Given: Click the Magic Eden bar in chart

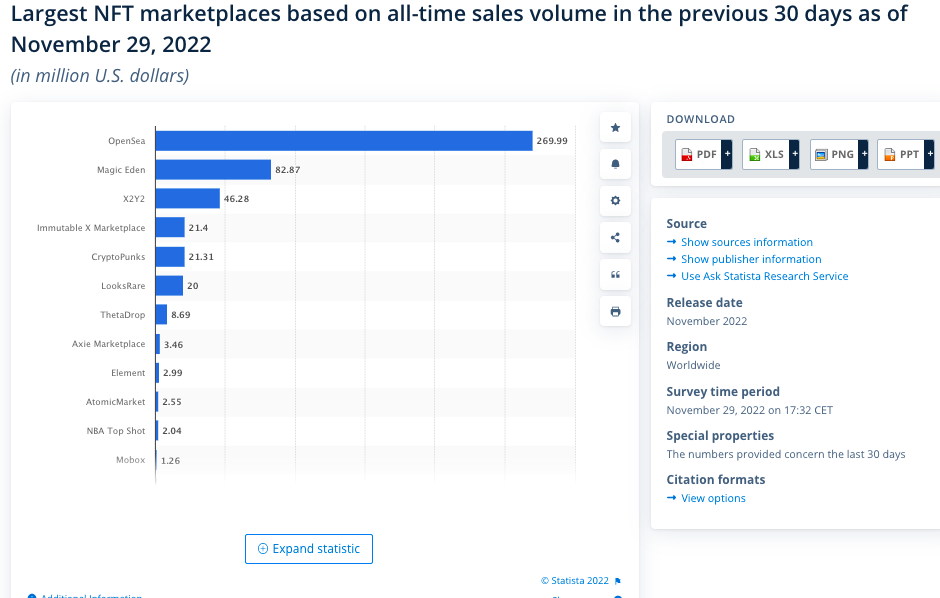Looking at the screenshot, I should pyautogui.click(x=213, y=170).
